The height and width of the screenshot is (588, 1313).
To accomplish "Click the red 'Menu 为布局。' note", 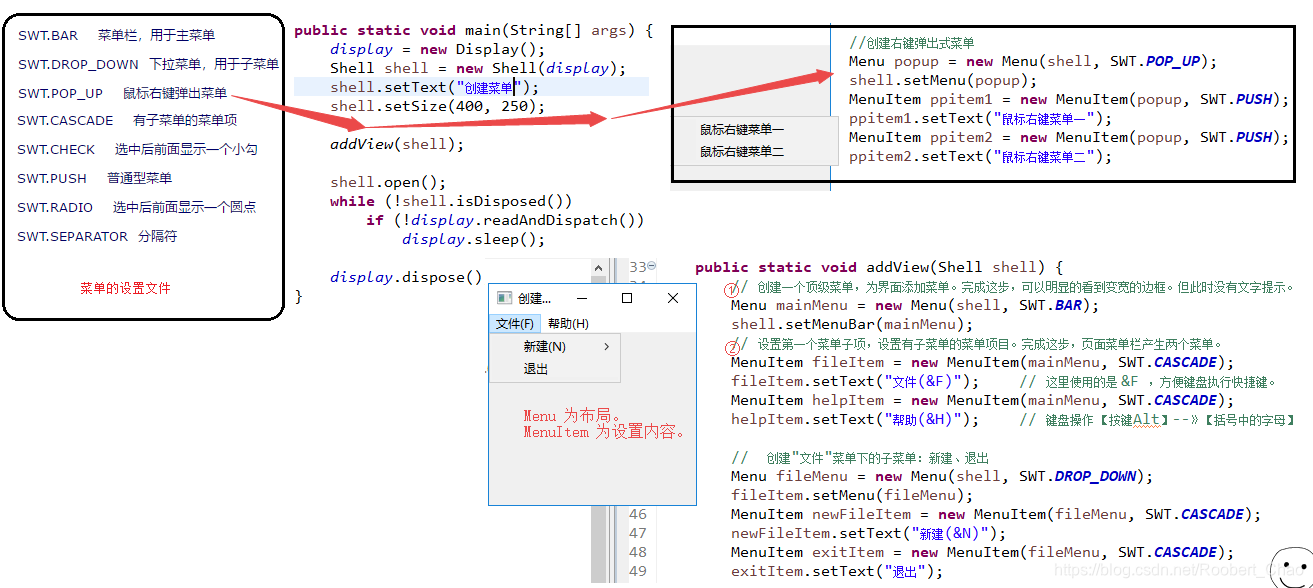I will point(572,416).
